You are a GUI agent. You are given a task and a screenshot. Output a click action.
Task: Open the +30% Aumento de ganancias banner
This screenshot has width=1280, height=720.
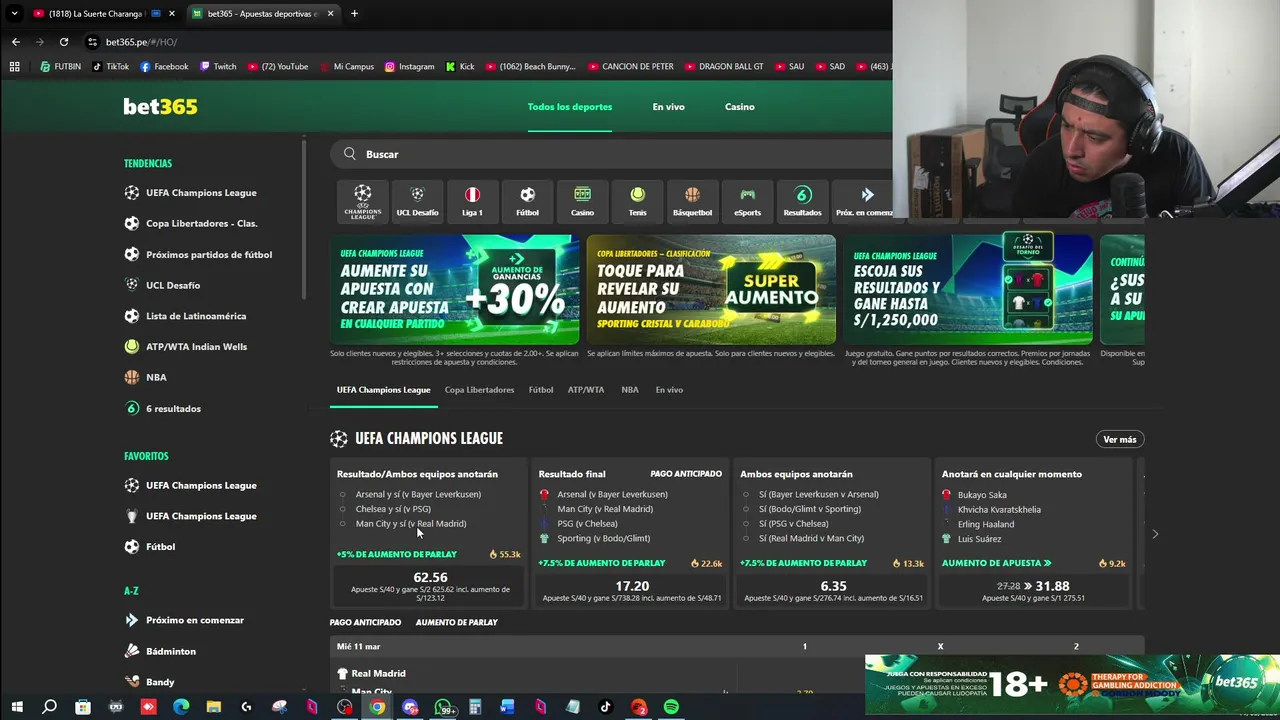coord(455,290)
